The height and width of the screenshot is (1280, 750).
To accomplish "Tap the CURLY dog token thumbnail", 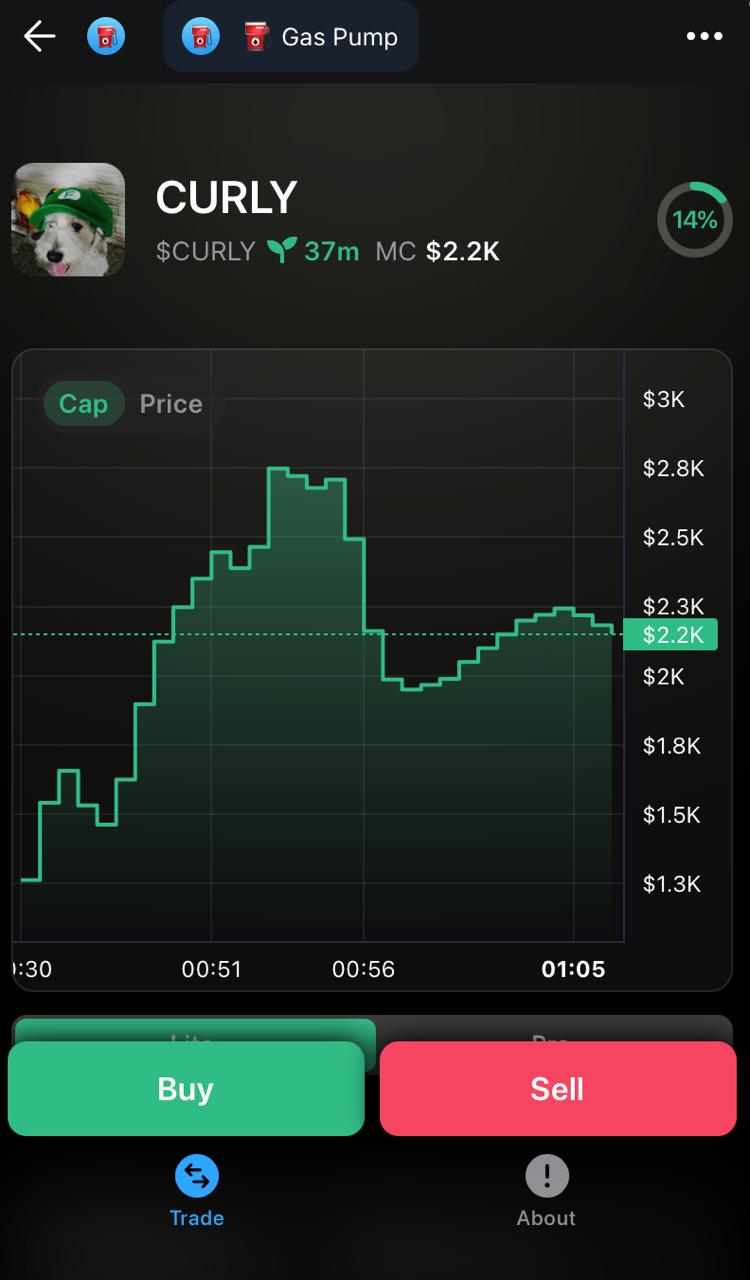I will point(68,219).
